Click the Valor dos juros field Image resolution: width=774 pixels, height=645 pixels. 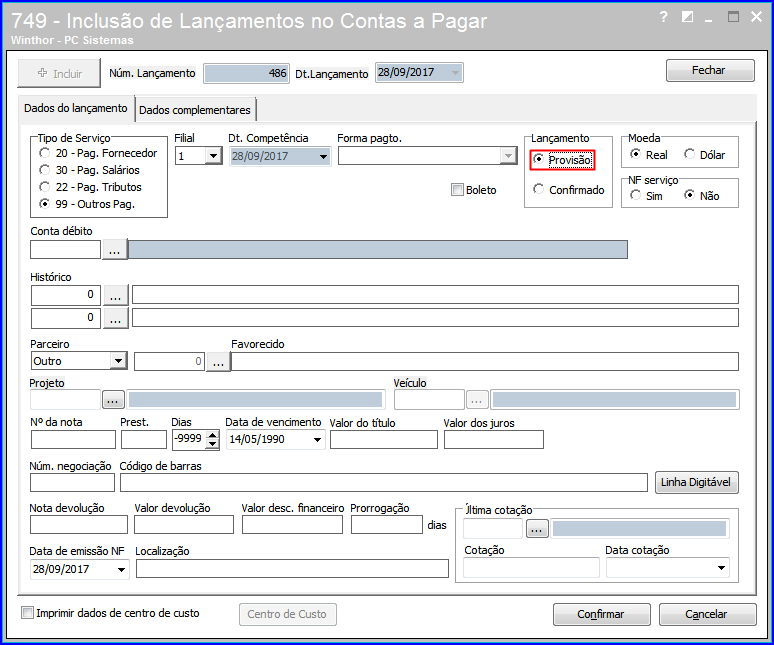point(494,439)
